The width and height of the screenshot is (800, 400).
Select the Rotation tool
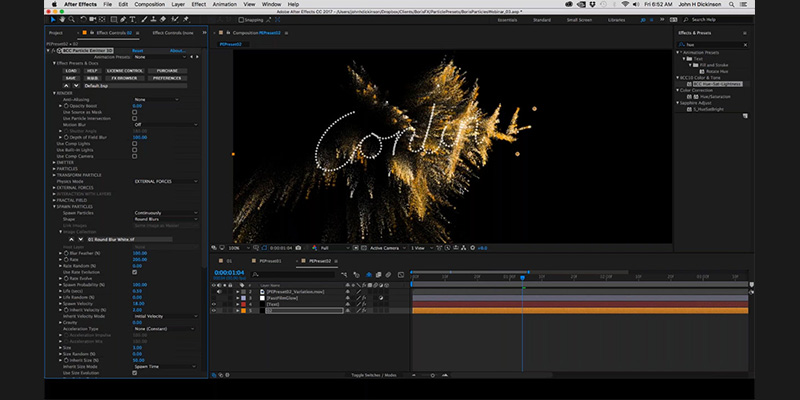tap(84, 19)
